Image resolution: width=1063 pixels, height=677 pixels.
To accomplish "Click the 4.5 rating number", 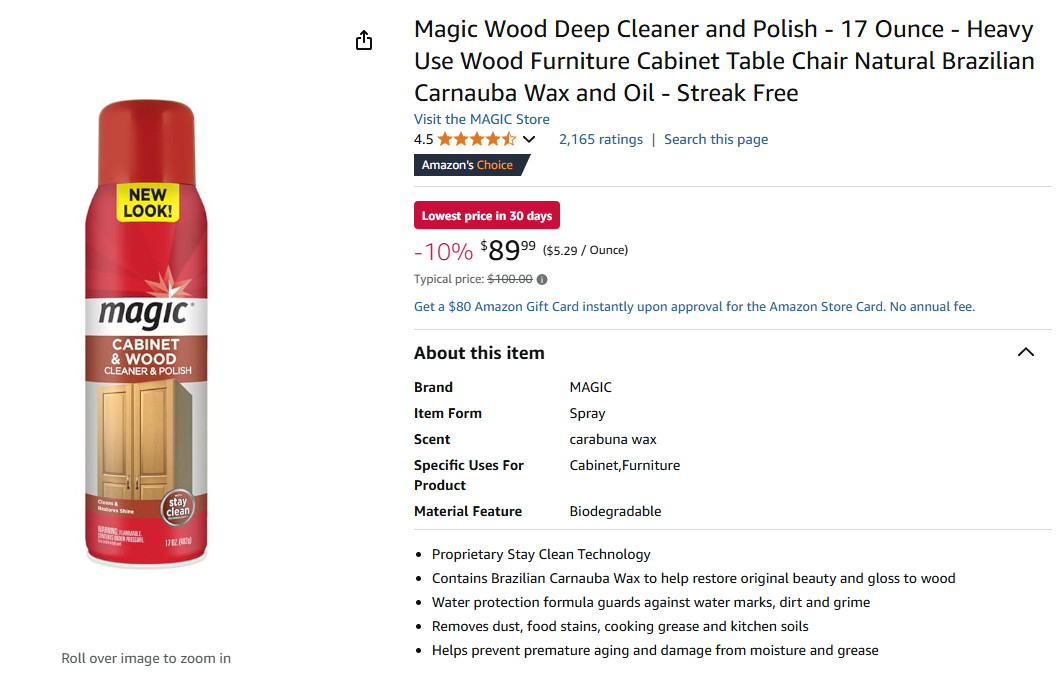I will tap(423, 139).
